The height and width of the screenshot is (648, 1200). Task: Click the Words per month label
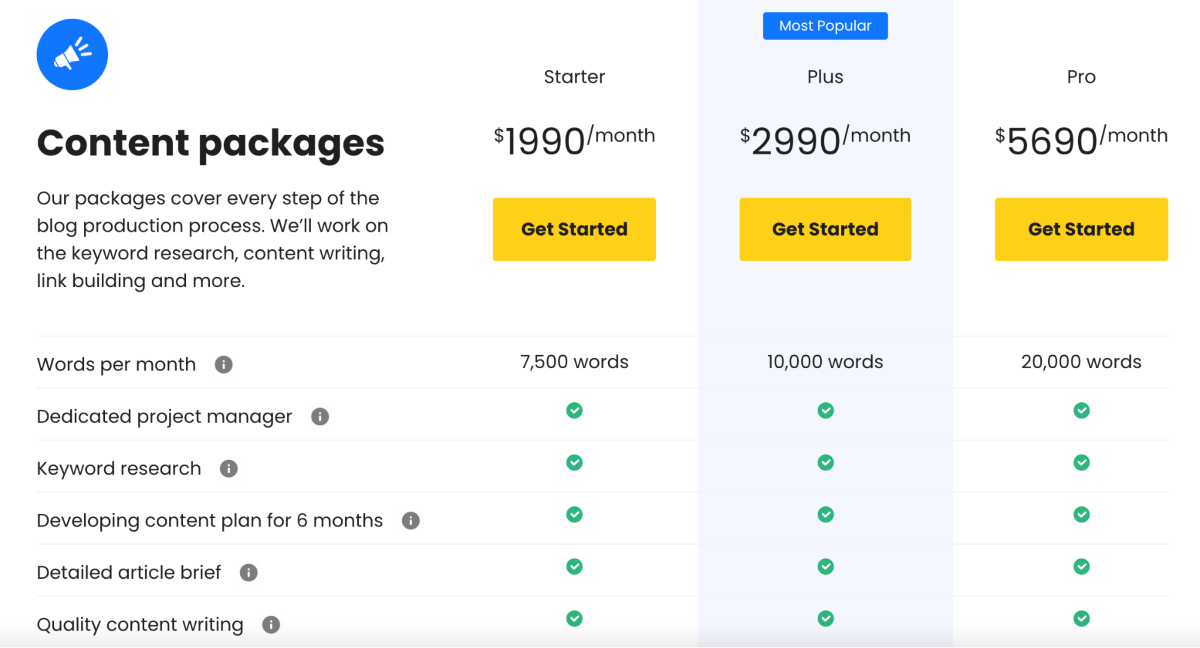tap(116, 364)
